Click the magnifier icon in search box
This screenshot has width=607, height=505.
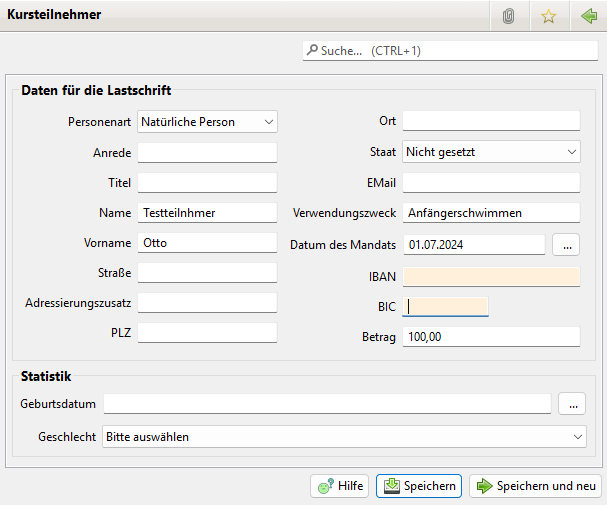pyautogui.click(x=313, y=50)
